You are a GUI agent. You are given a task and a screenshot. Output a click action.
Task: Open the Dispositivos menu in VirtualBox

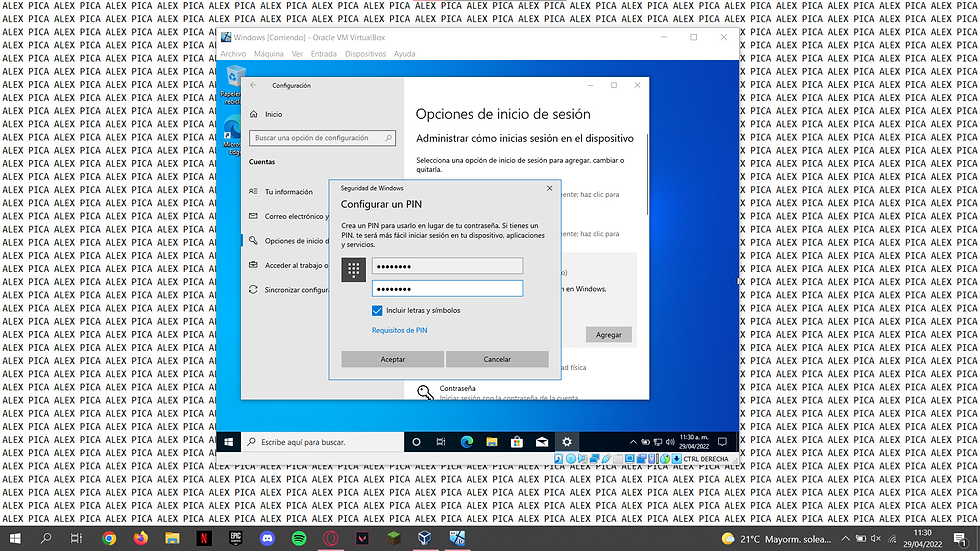[366, 54]
